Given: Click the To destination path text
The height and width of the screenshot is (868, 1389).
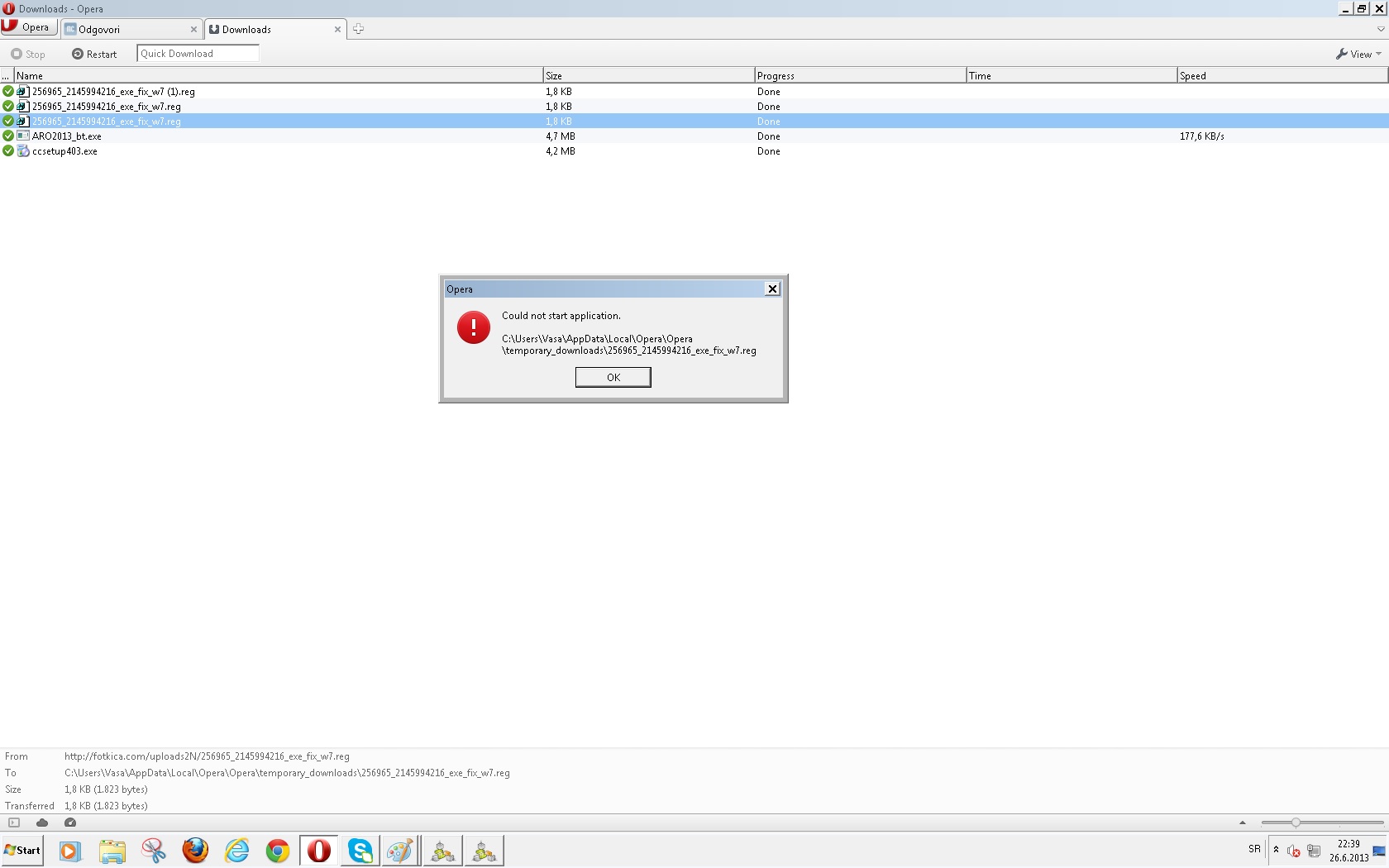Looking at the screenshot, I should (287, 773).
